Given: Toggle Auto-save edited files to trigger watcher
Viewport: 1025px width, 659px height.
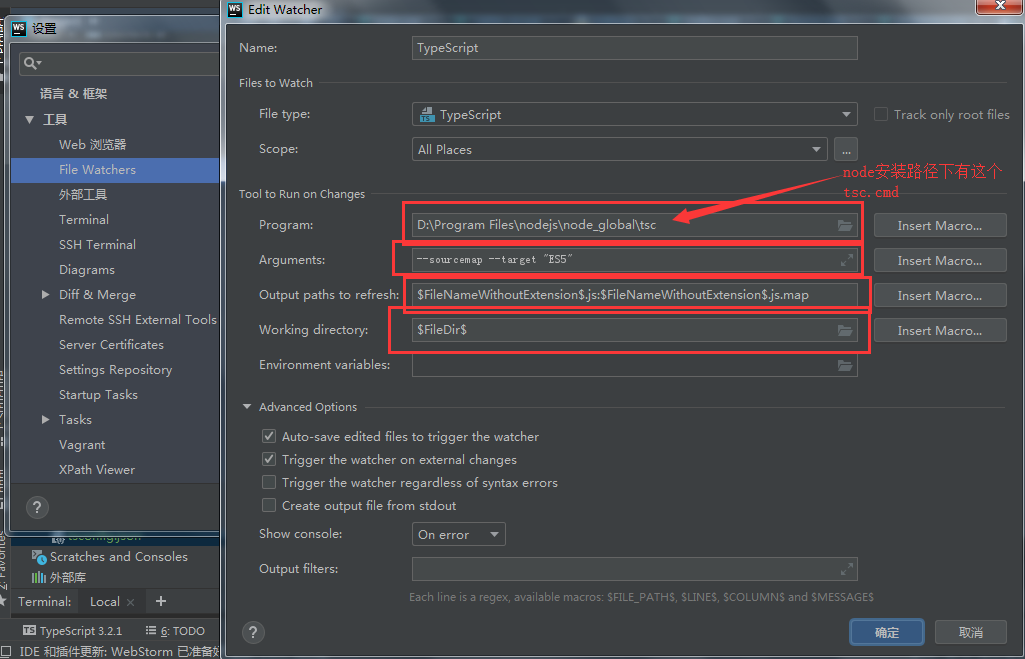Looking at the screenshot, I should point(269,436).
